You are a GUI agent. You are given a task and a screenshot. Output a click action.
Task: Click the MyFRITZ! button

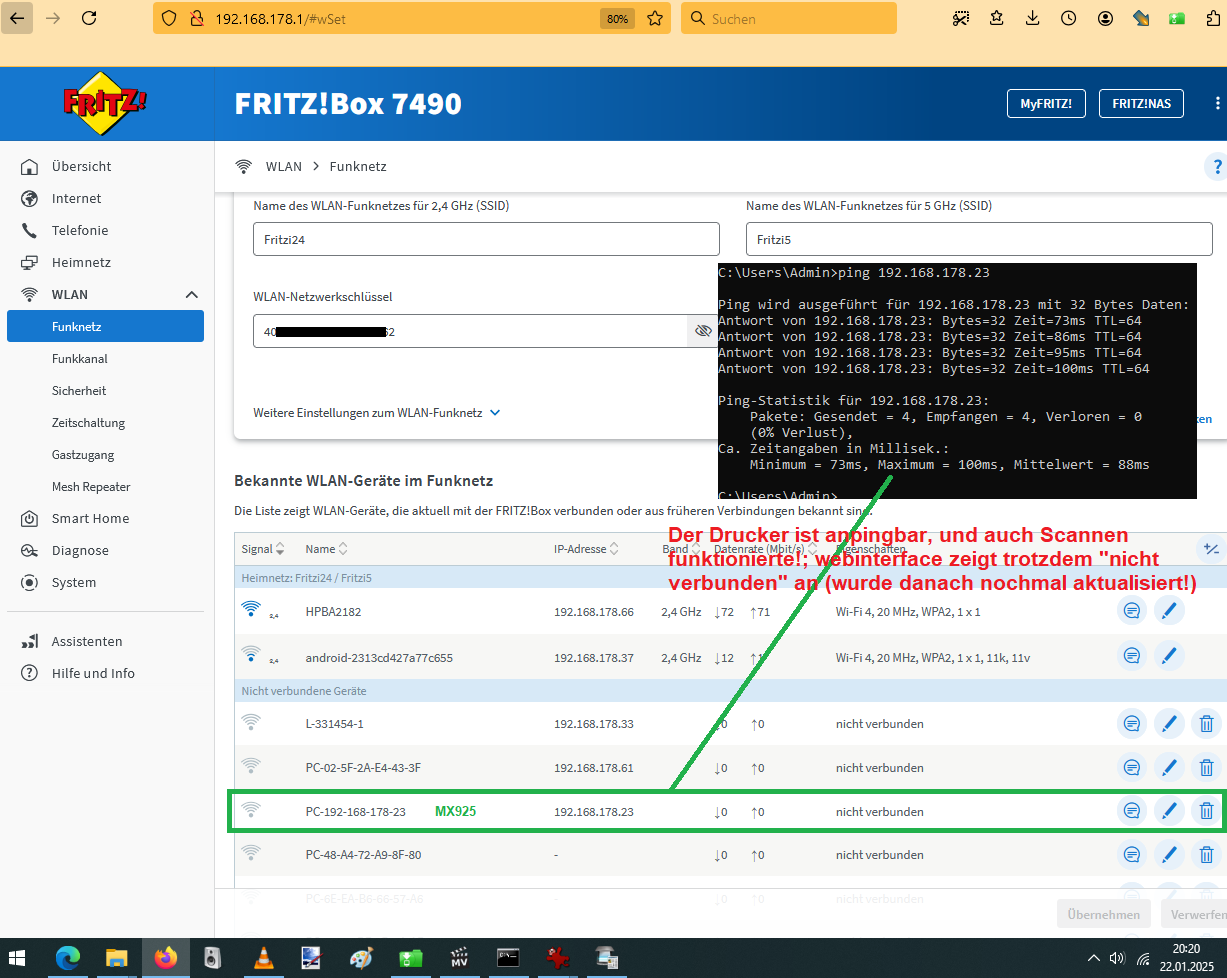point(1046,103)
